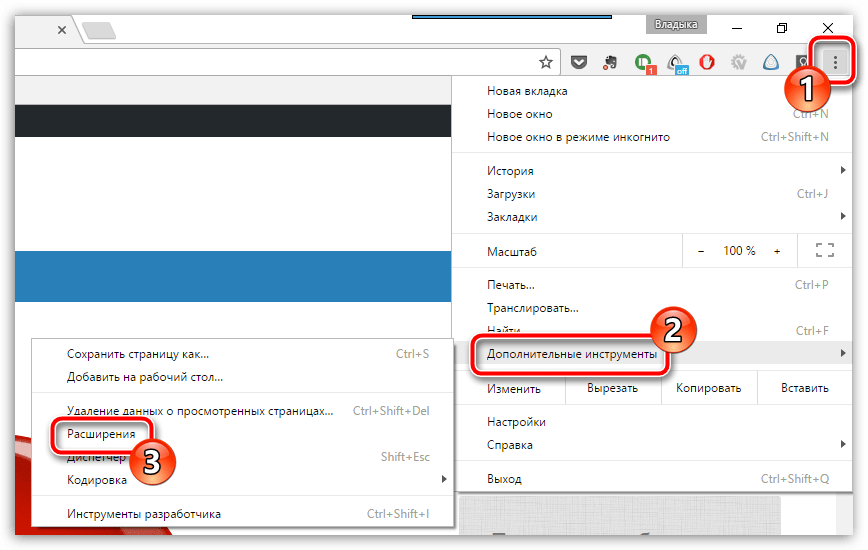Open the Adblock red hand icon
The height and width of the screenshot is (550, 868).
pos(707,62)
